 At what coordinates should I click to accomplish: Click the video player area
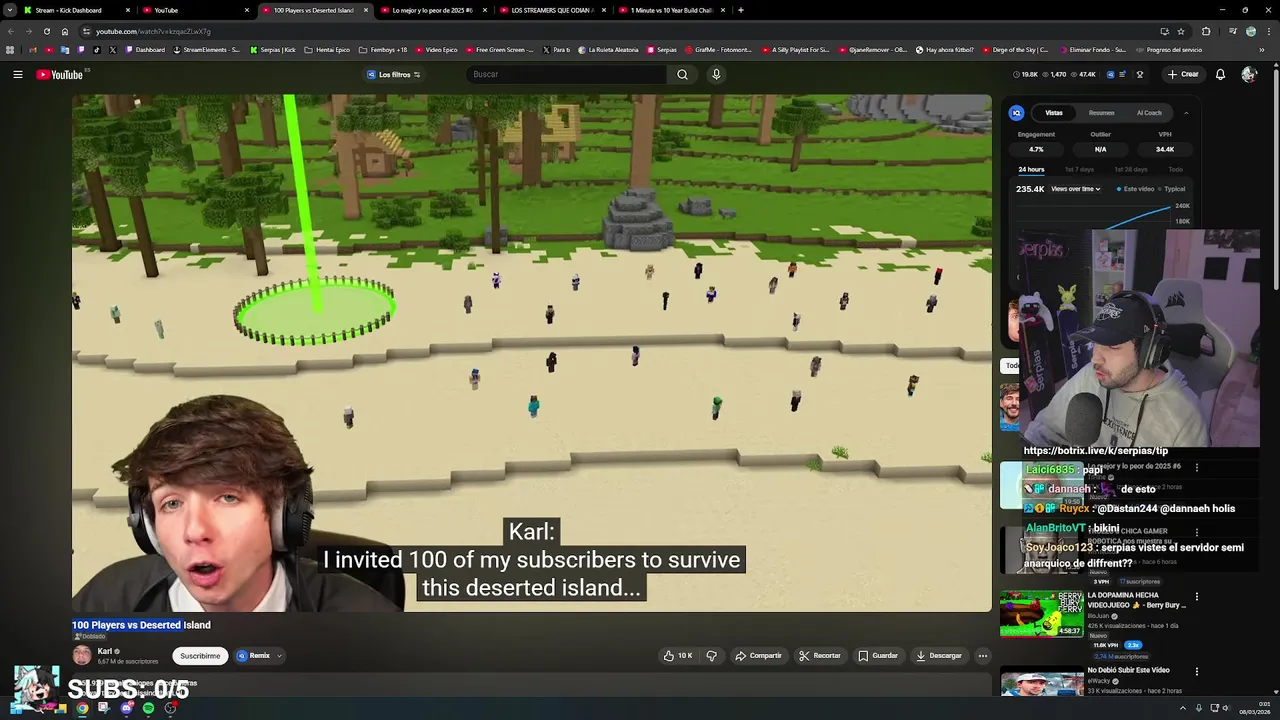pyautogui.click(x=531, y=353)
